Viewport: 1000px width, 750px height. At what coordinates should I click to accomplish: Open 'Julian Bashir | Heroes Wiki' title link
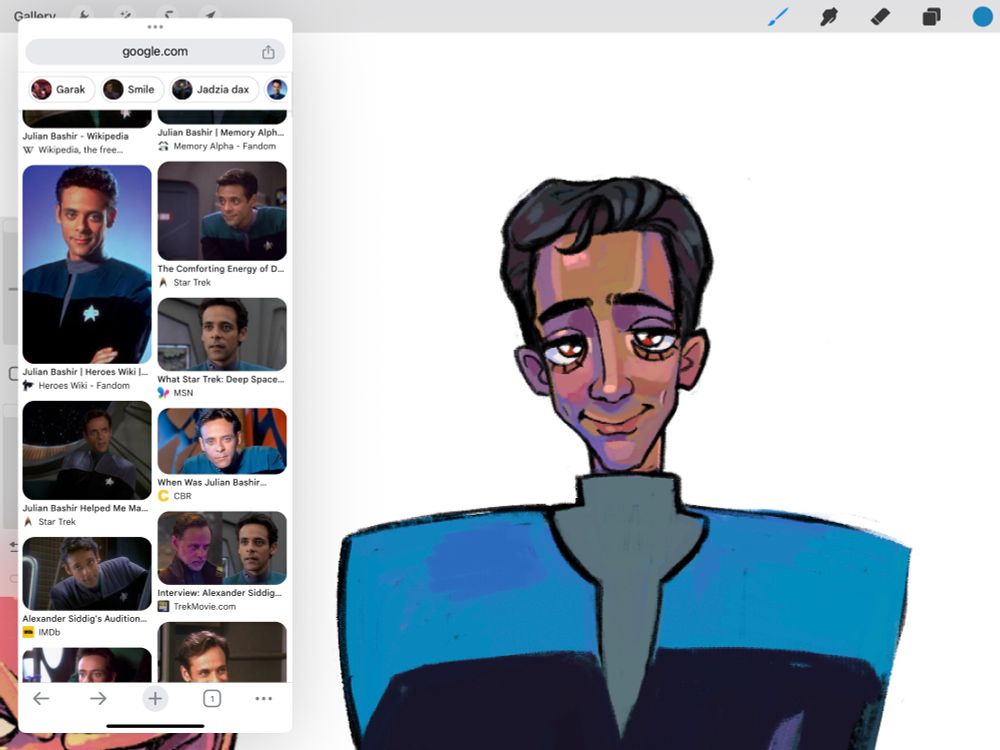[85, 371]
